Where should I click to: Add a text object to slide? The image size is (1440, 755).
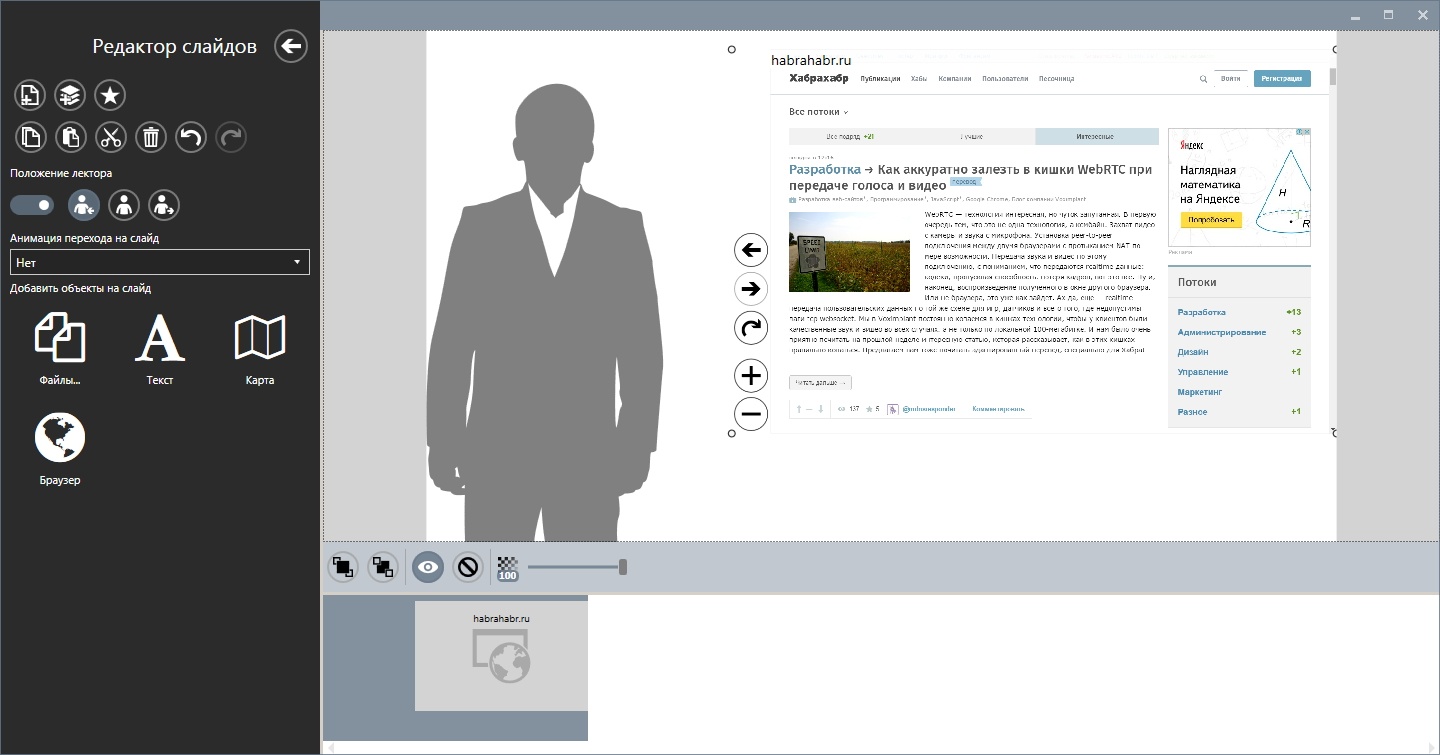pyautogui.click(x=160, y=349)
